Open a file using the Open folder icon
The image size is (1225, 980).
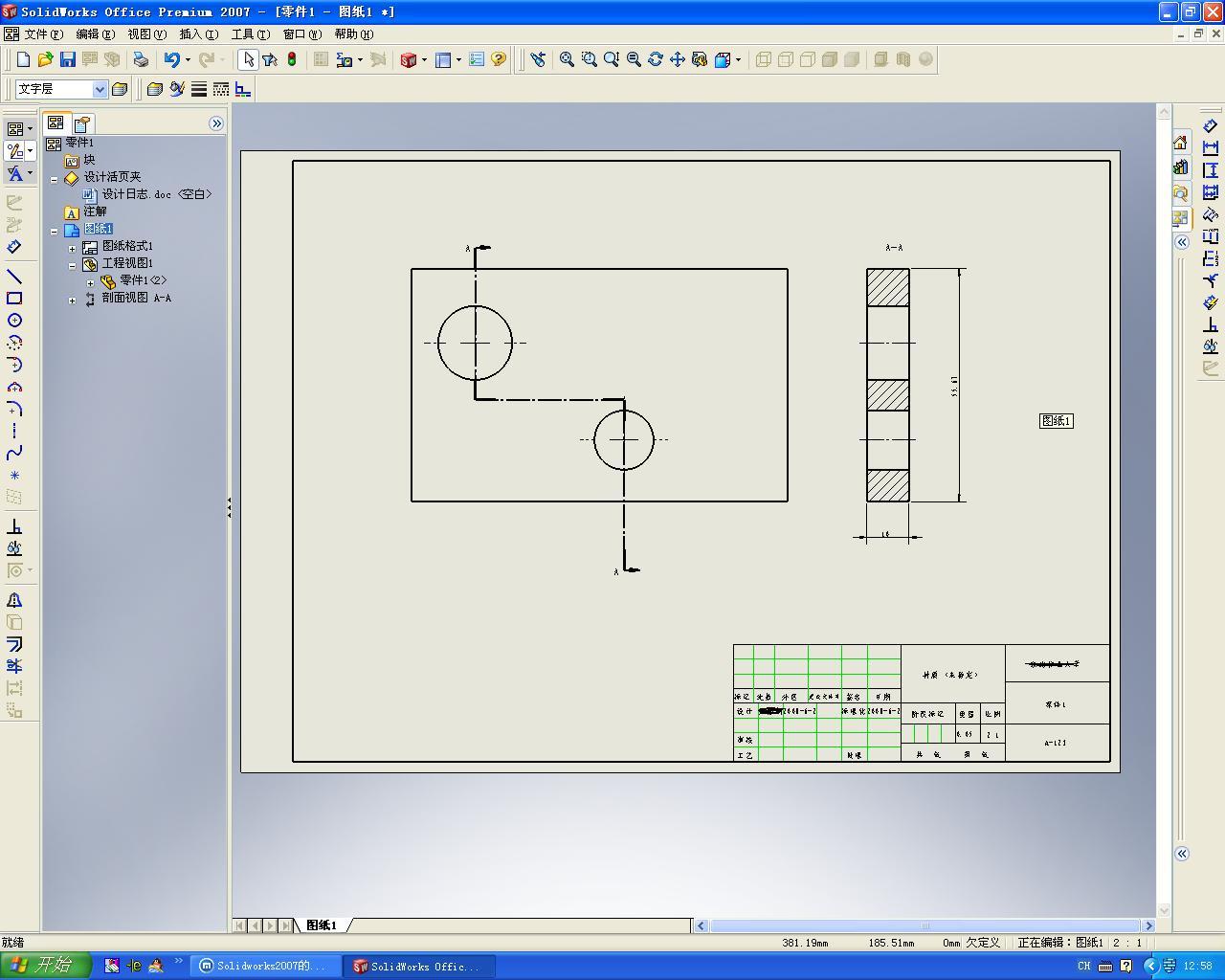(45, 59)
